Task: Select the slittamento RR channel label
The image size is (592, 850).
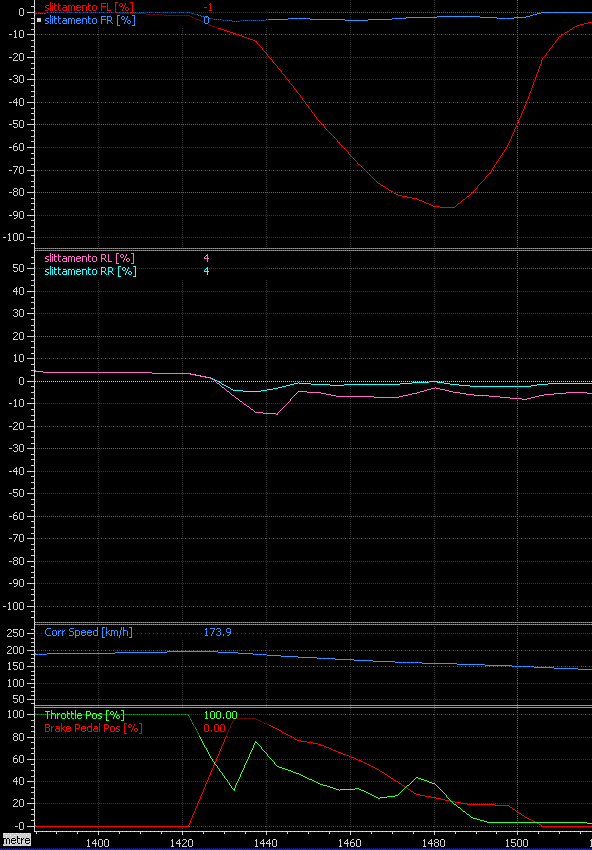Action: coord(91,271)
